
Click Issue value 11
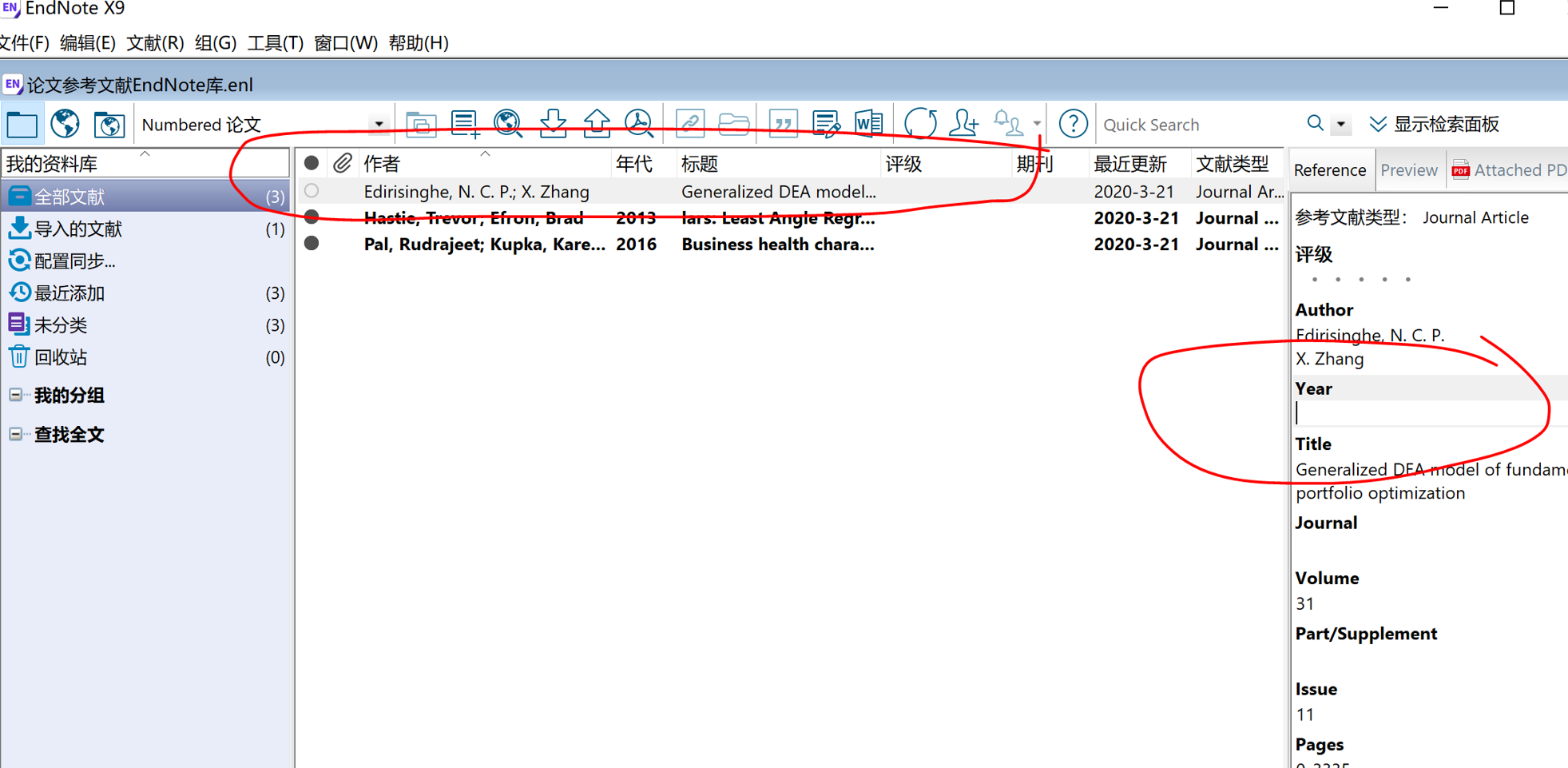coord(1304,714)
